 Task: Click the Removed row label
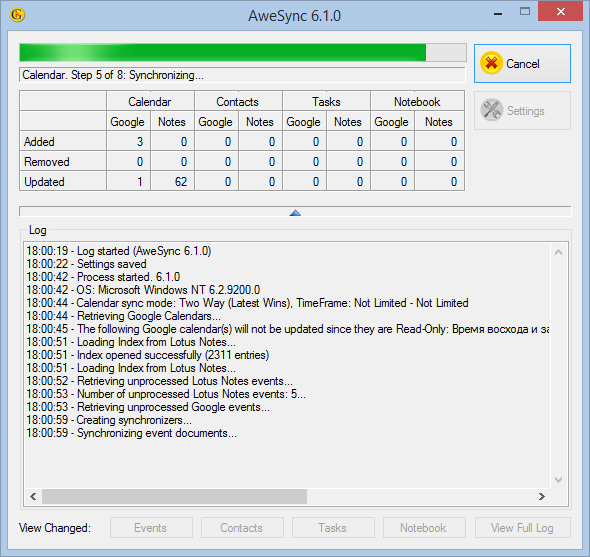point(47,162)
